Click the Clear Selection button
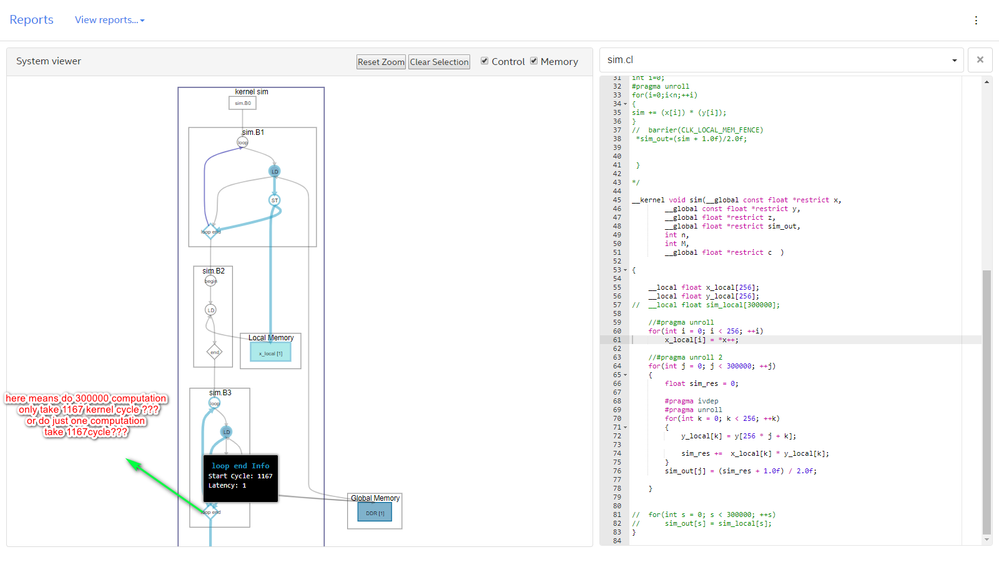 [439, 62]
